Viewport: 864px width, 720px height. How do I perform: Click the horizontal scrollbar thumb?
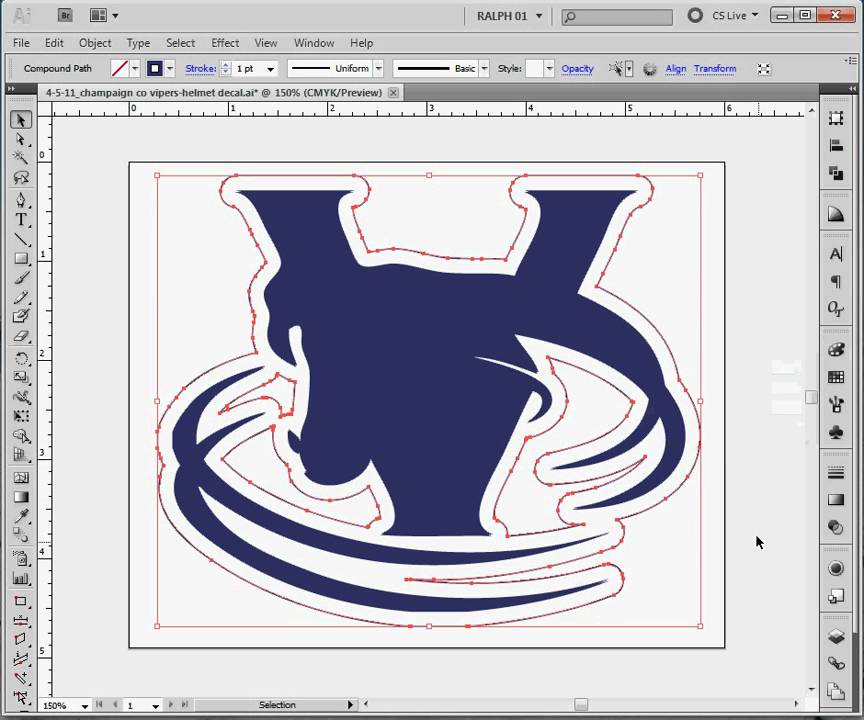pyautogui.click(x=581, y=704)
